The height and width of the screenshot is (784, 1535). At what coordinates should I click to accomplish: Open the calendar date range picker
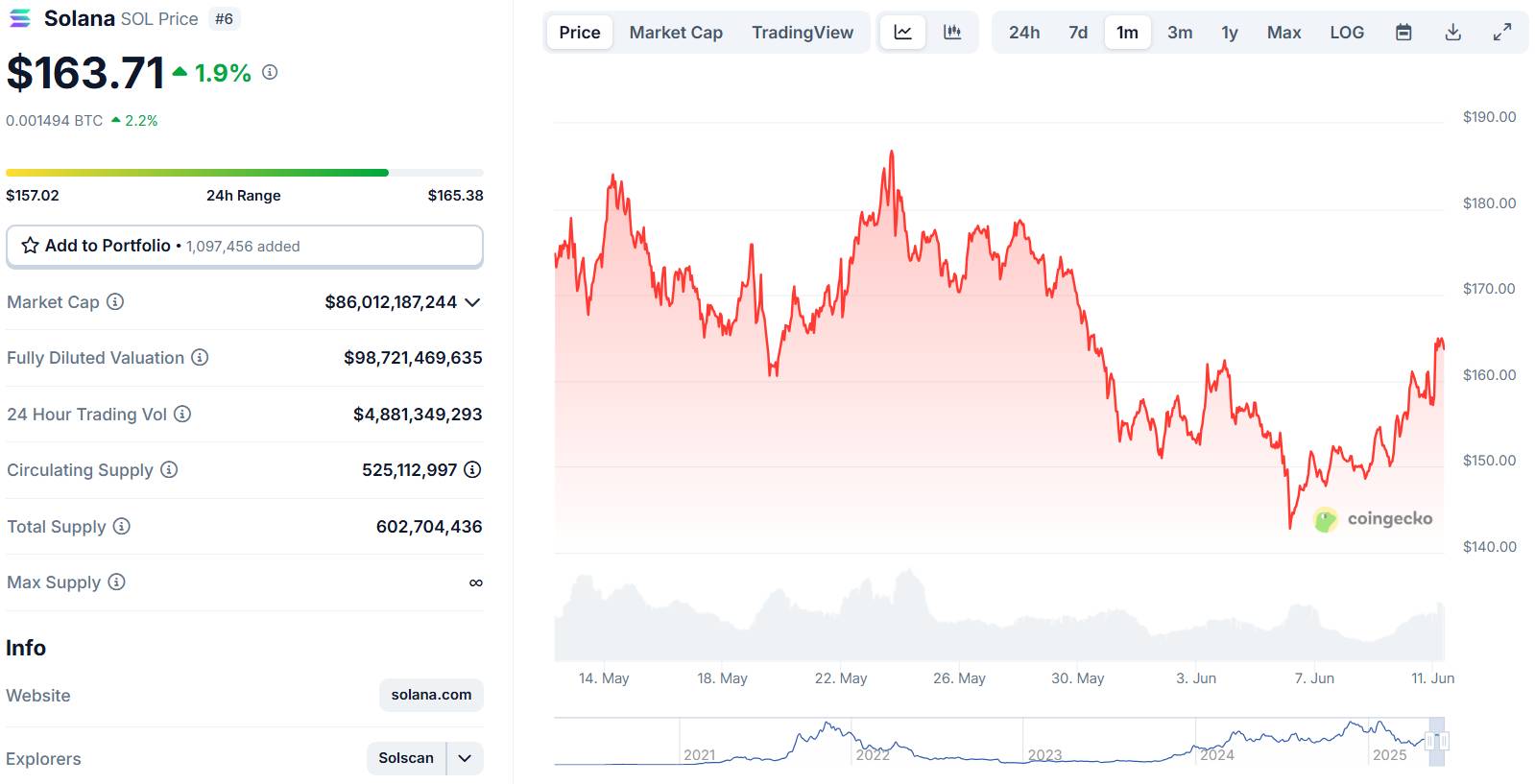tap(1403, 33)
